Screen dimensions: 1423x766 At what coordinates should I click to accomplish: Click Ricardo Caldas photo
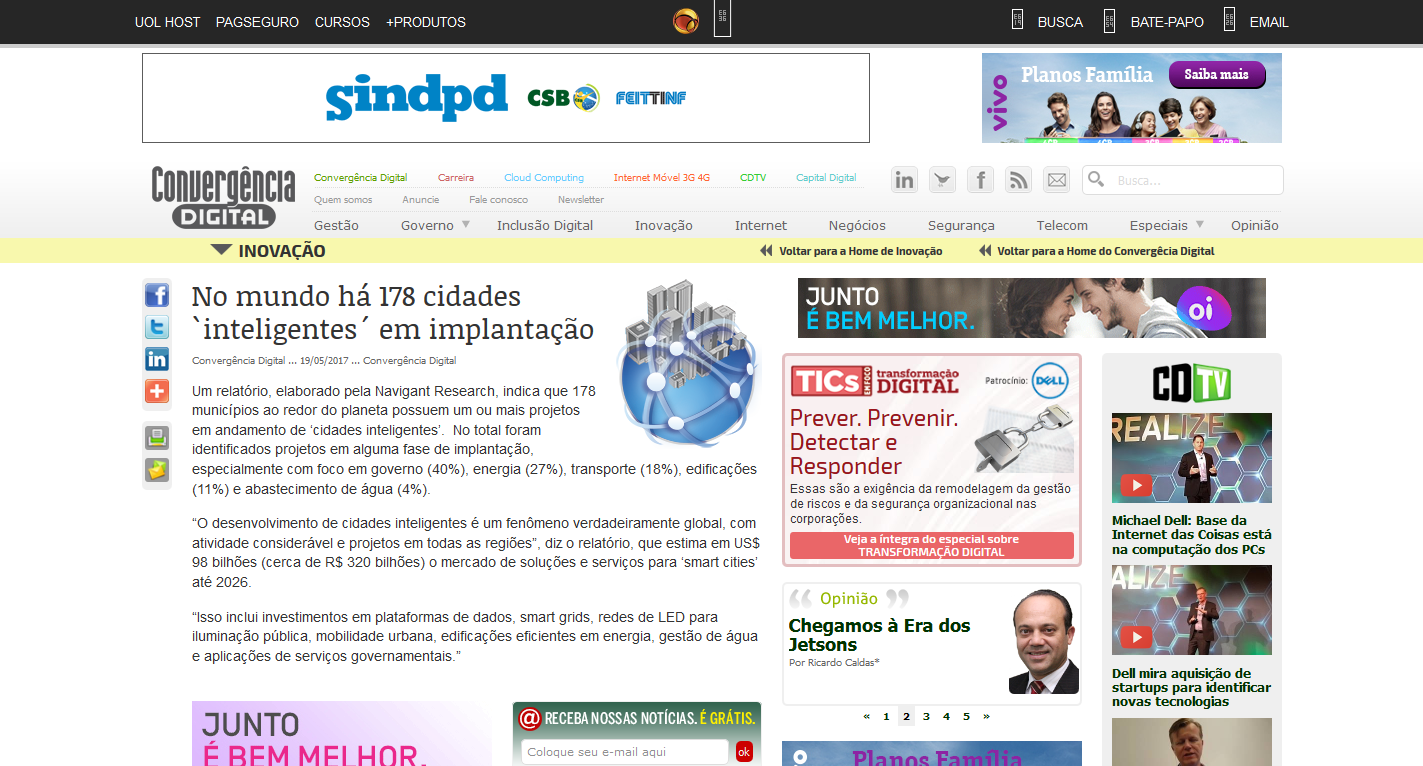click(1044, 642)
